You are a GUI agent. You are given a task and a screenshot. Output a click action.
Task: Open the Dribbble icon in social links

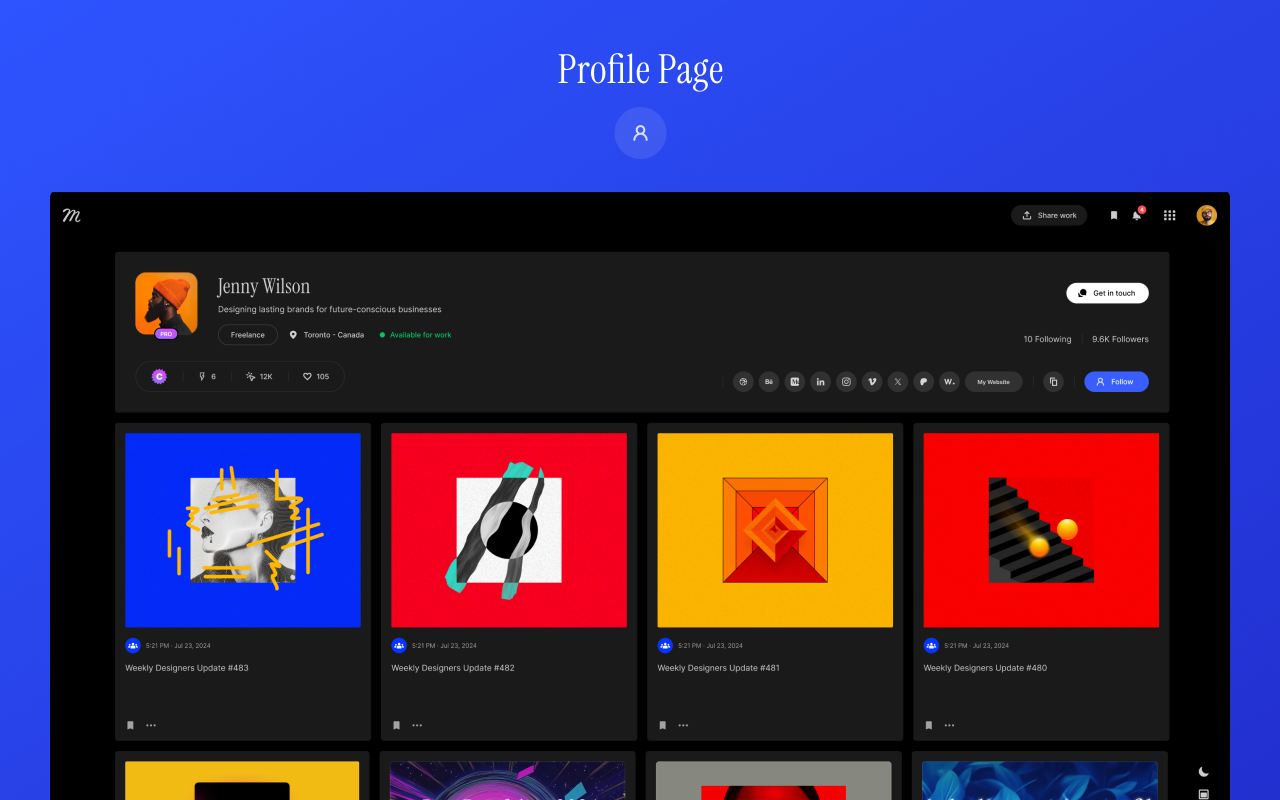(743, 381)
